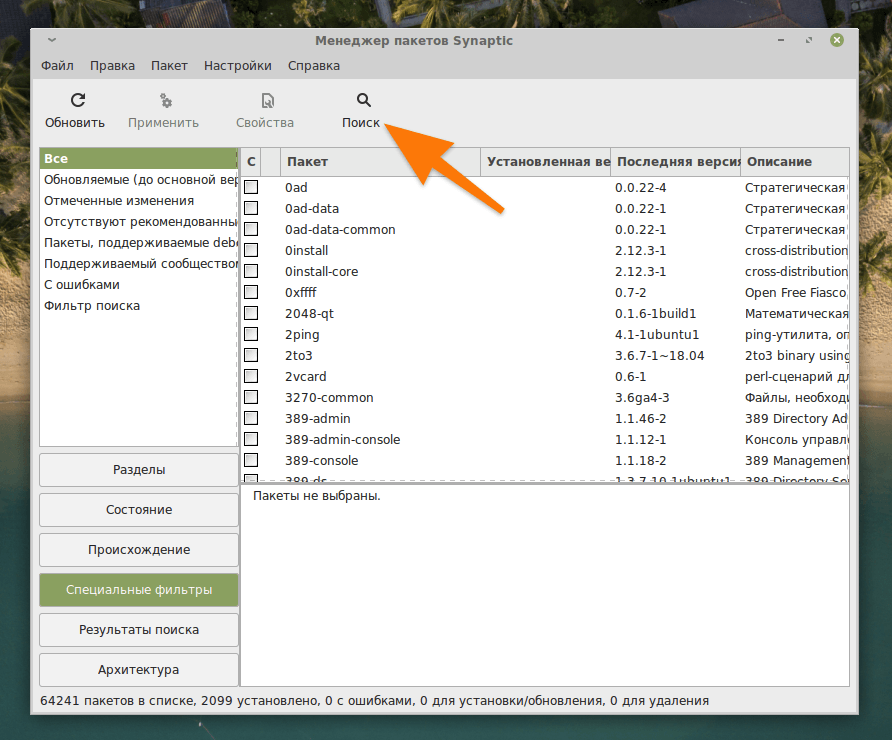This screenshot has height=740, width=892.
Task: Mark the 2048-qt package checkbox
Action: coord(251,313)
